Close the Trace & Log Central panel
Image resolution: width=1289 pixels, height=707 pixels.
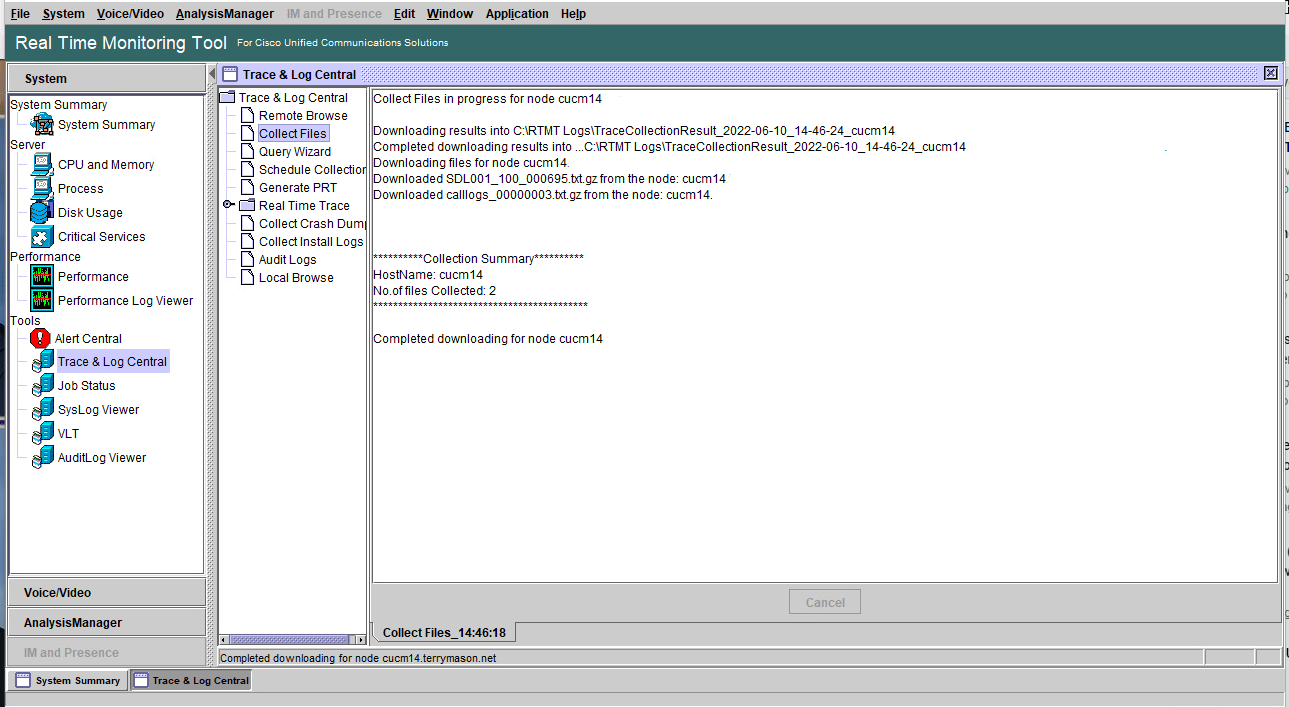(1270, 73)
